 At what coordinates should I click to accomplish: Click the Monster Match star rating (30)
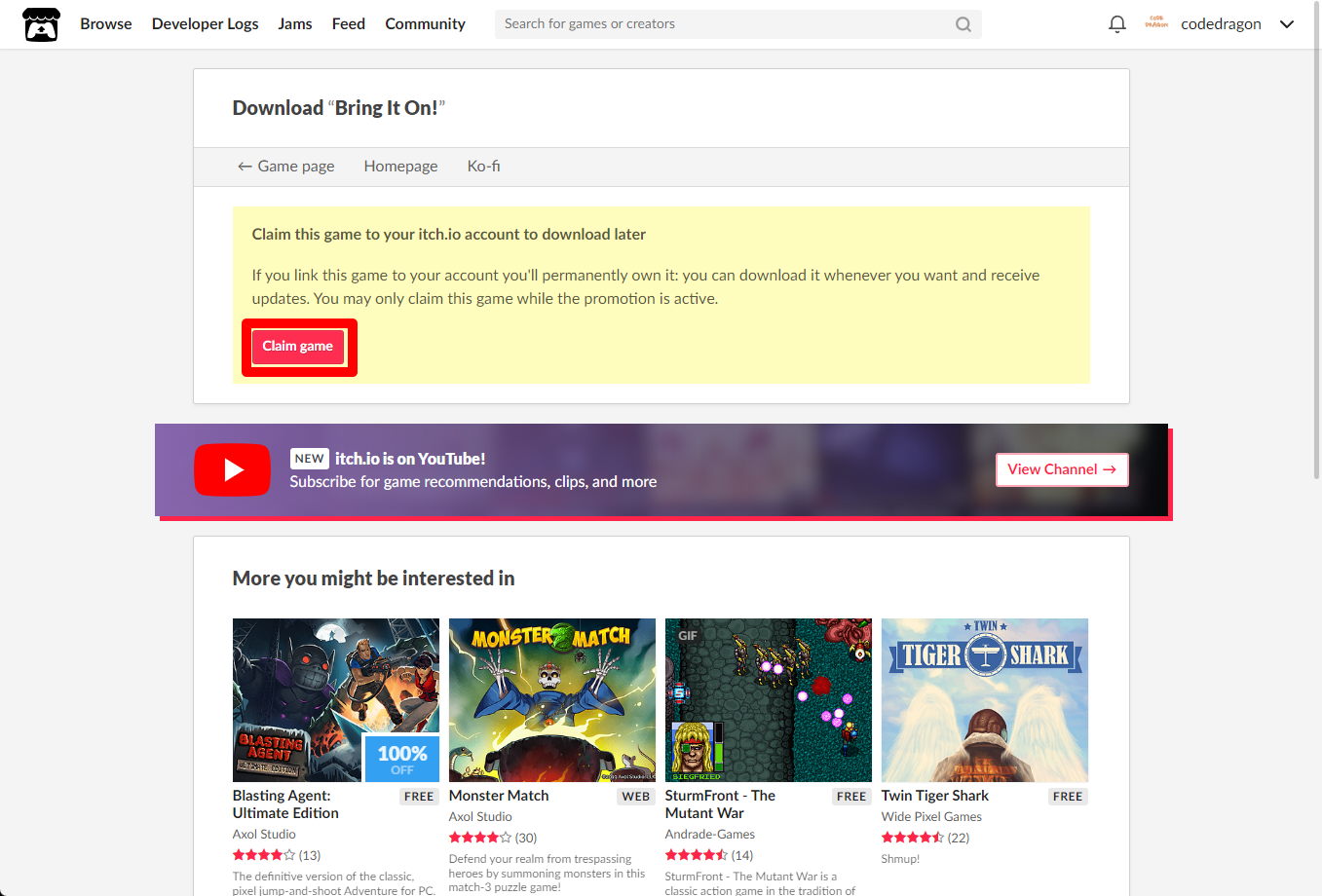click(x=493, y=838)
